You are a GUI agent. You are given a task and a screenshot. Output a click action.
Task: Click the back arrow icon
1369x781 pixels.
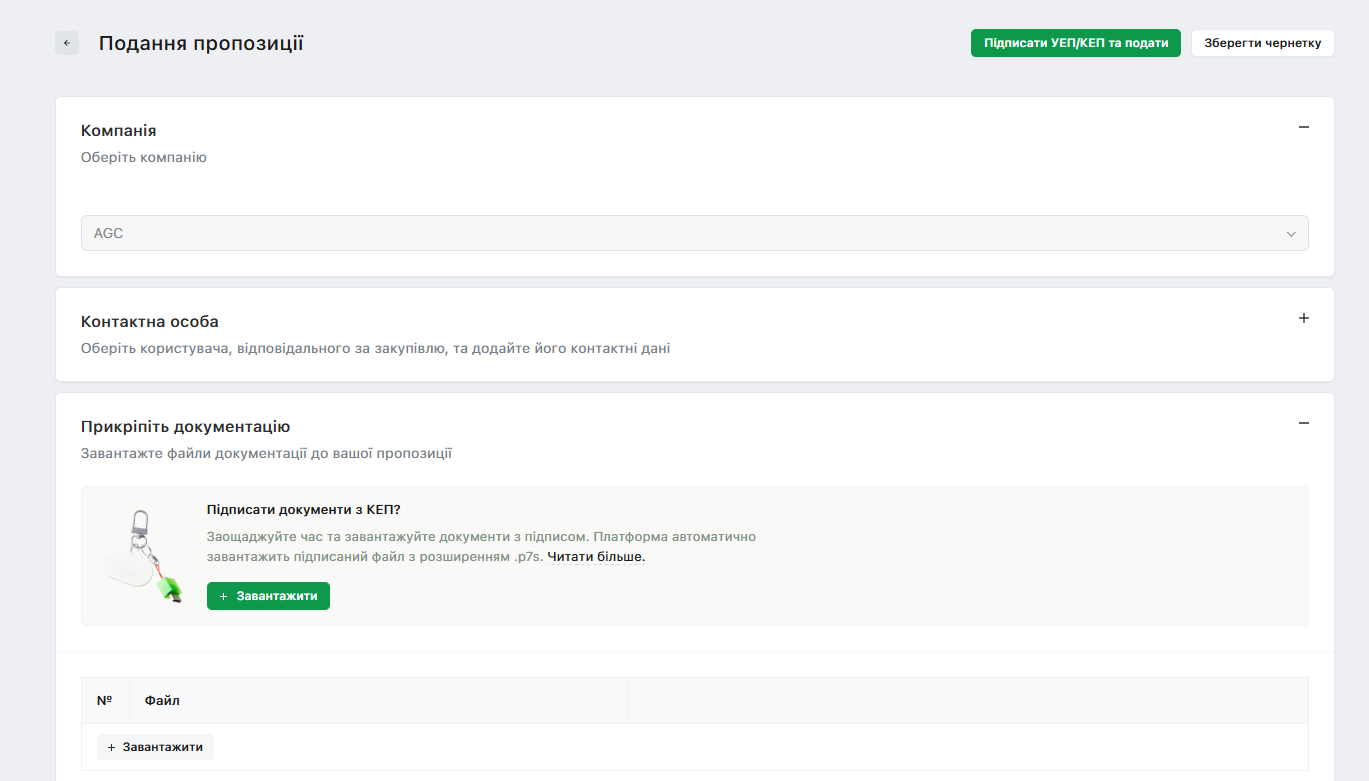(x=67, y=43)
